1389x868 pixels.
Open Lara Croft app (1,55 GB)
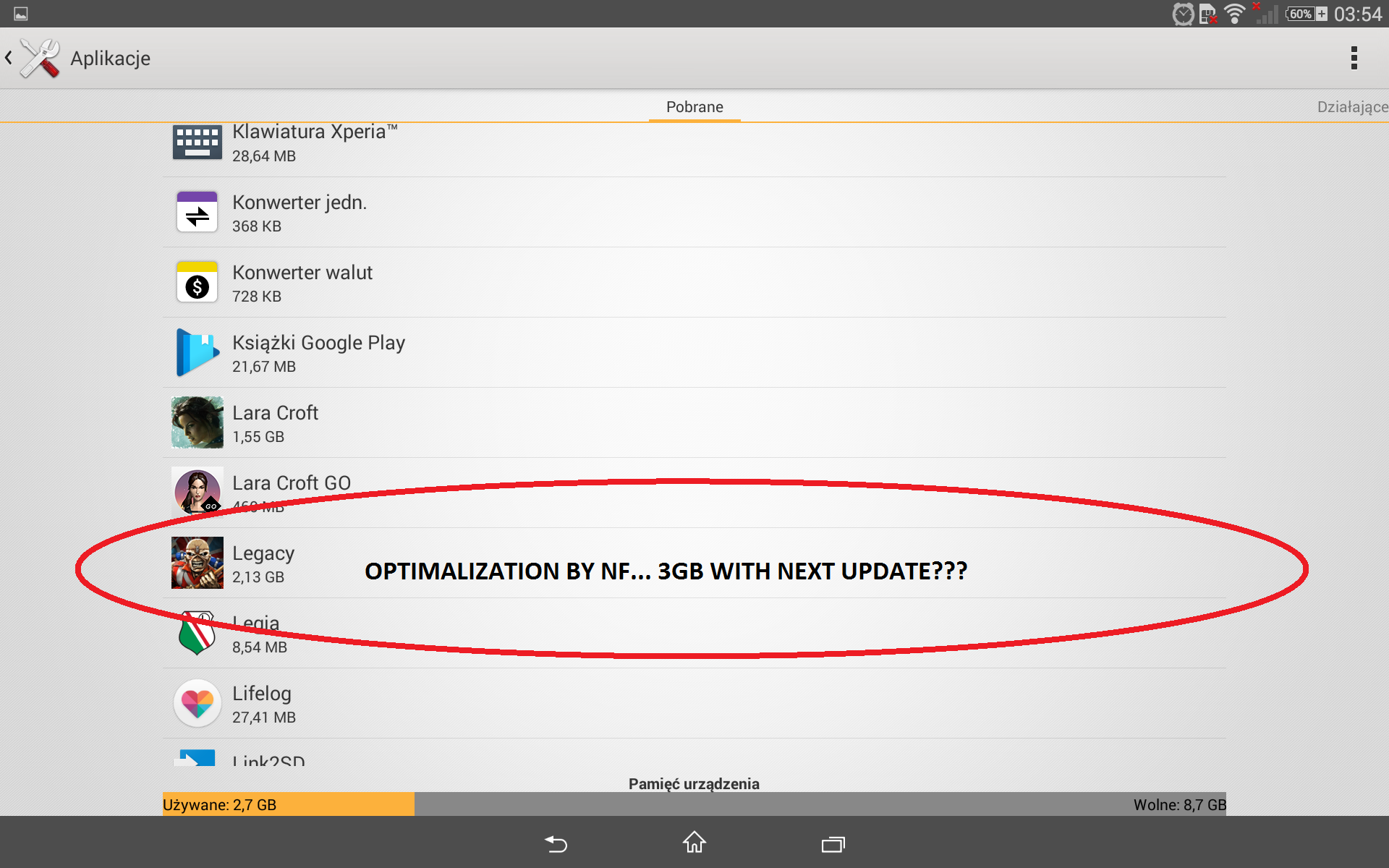tap(693, 423)
